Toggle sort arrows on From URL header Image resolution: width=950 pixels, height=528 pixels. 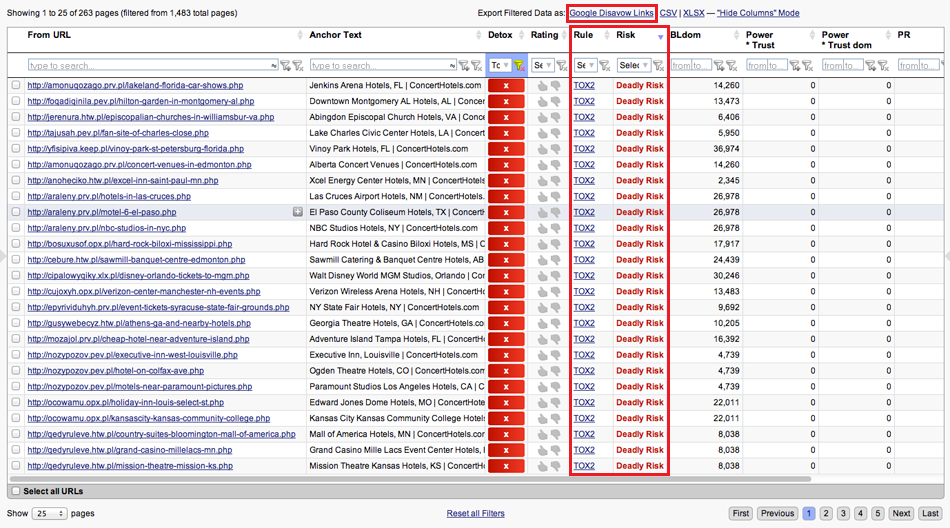tap(300, 35)
